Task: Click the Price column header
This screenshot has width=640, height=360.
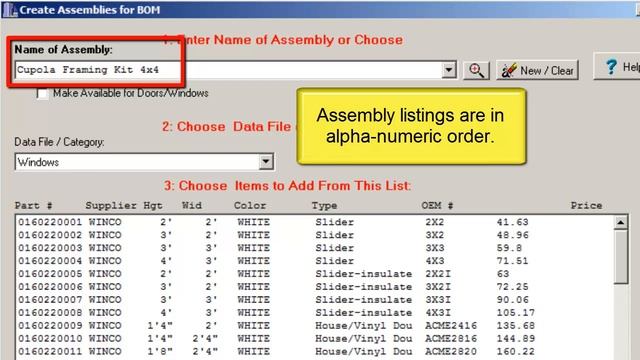Action: [586, 205]
